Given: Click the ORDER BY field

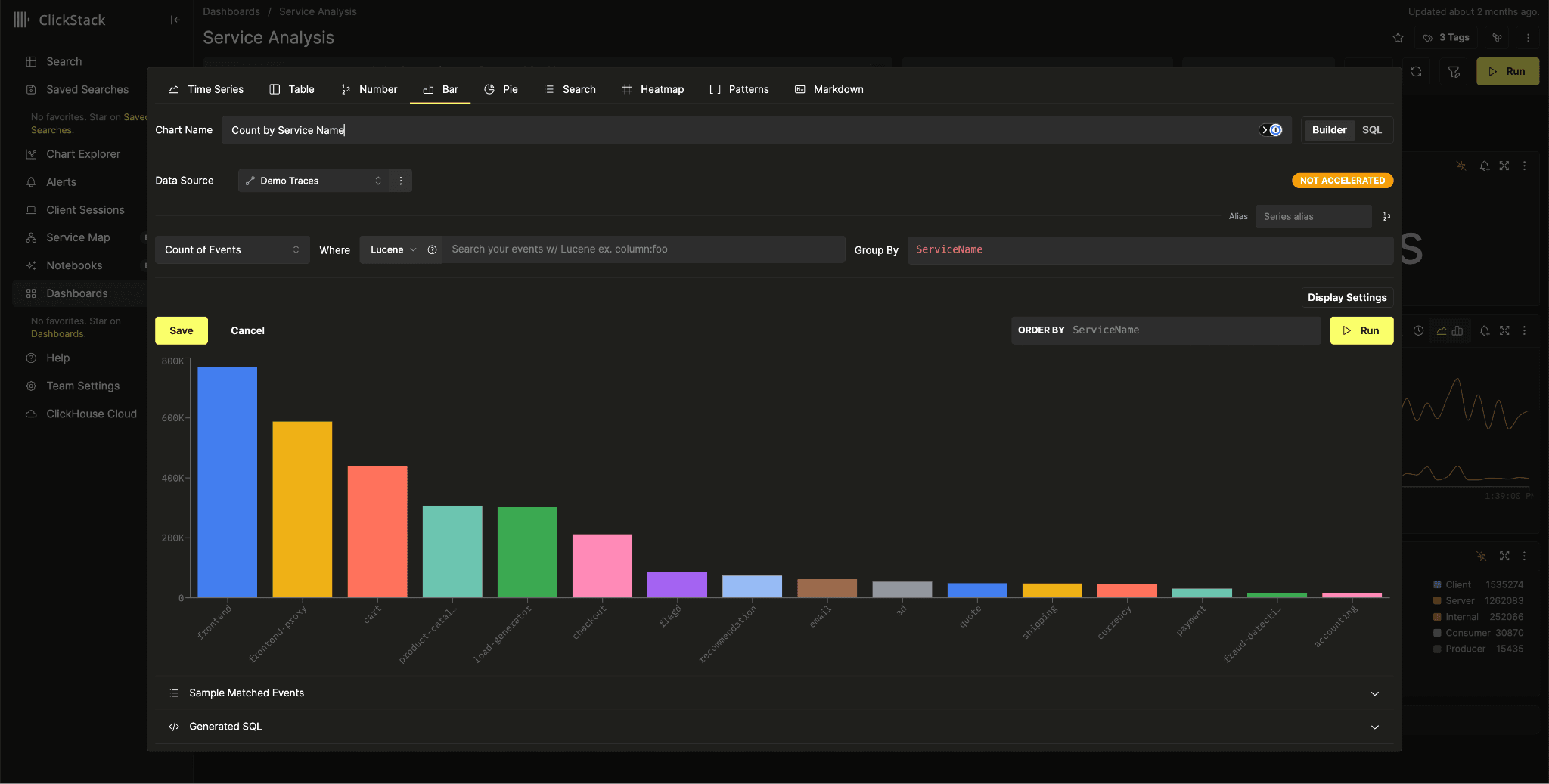Looking at the screenshot, I should click(1166, 330).
